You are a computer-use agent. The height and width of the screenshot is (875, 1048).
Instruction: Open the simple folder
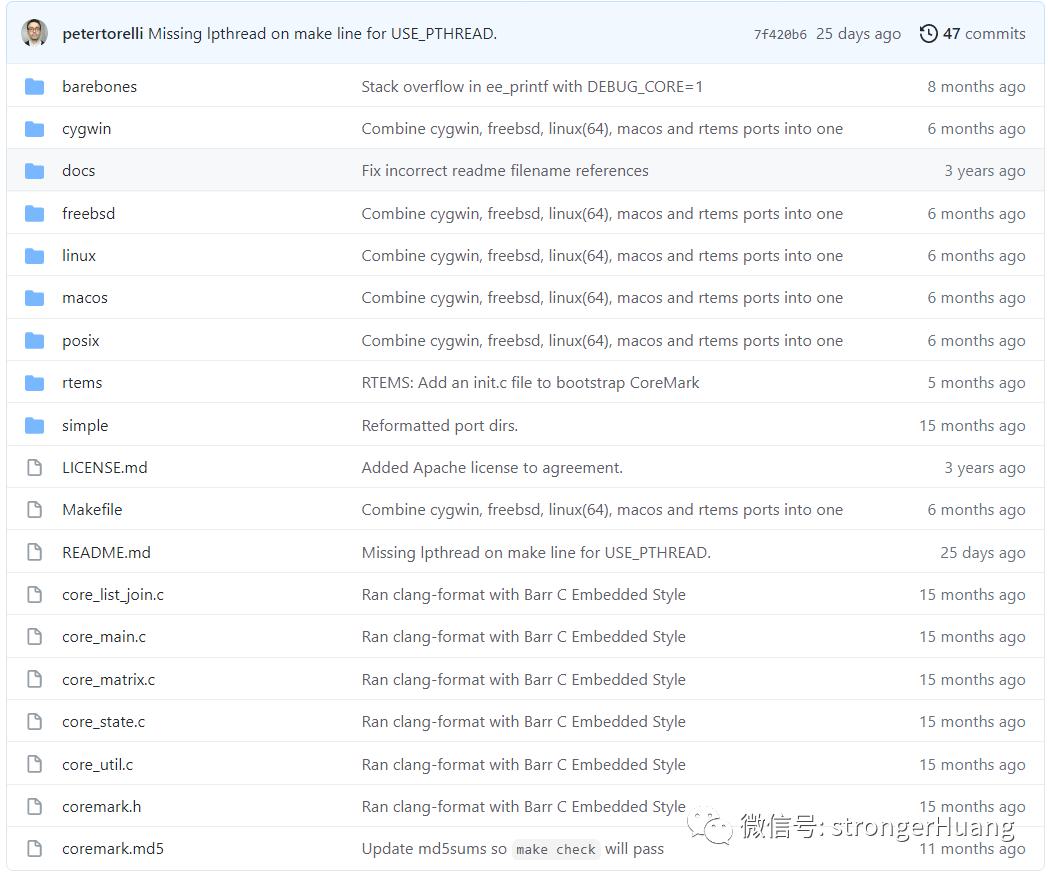[85, 425]
